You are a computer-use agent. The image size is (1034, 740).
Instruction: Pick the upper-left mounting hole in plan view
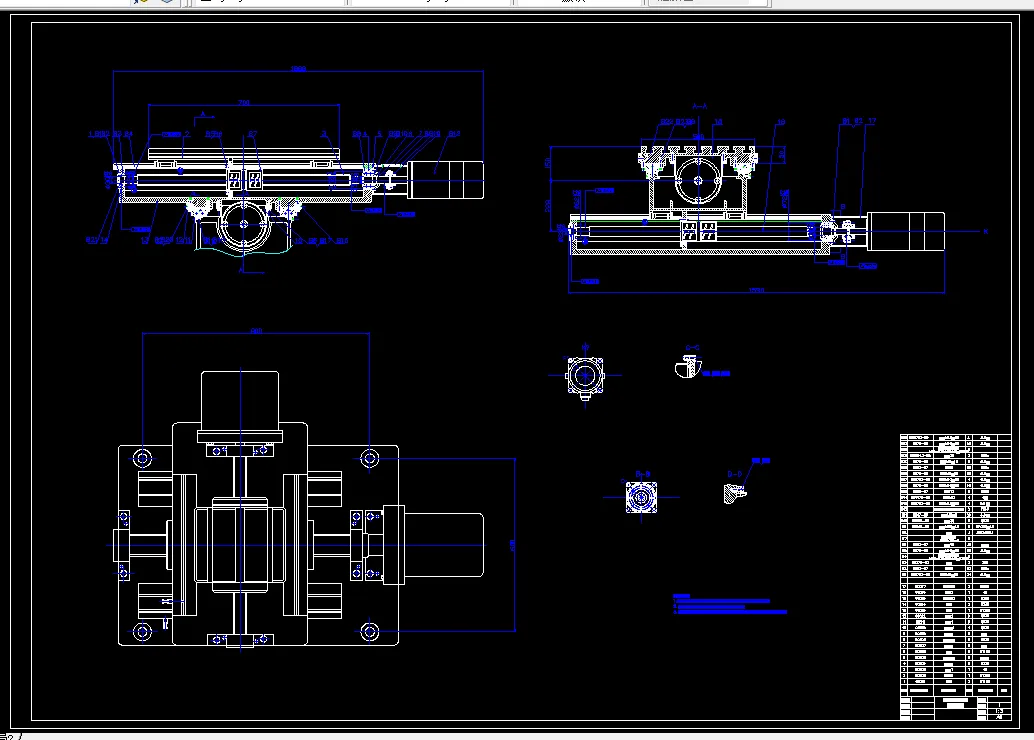[x=142, y=458]
